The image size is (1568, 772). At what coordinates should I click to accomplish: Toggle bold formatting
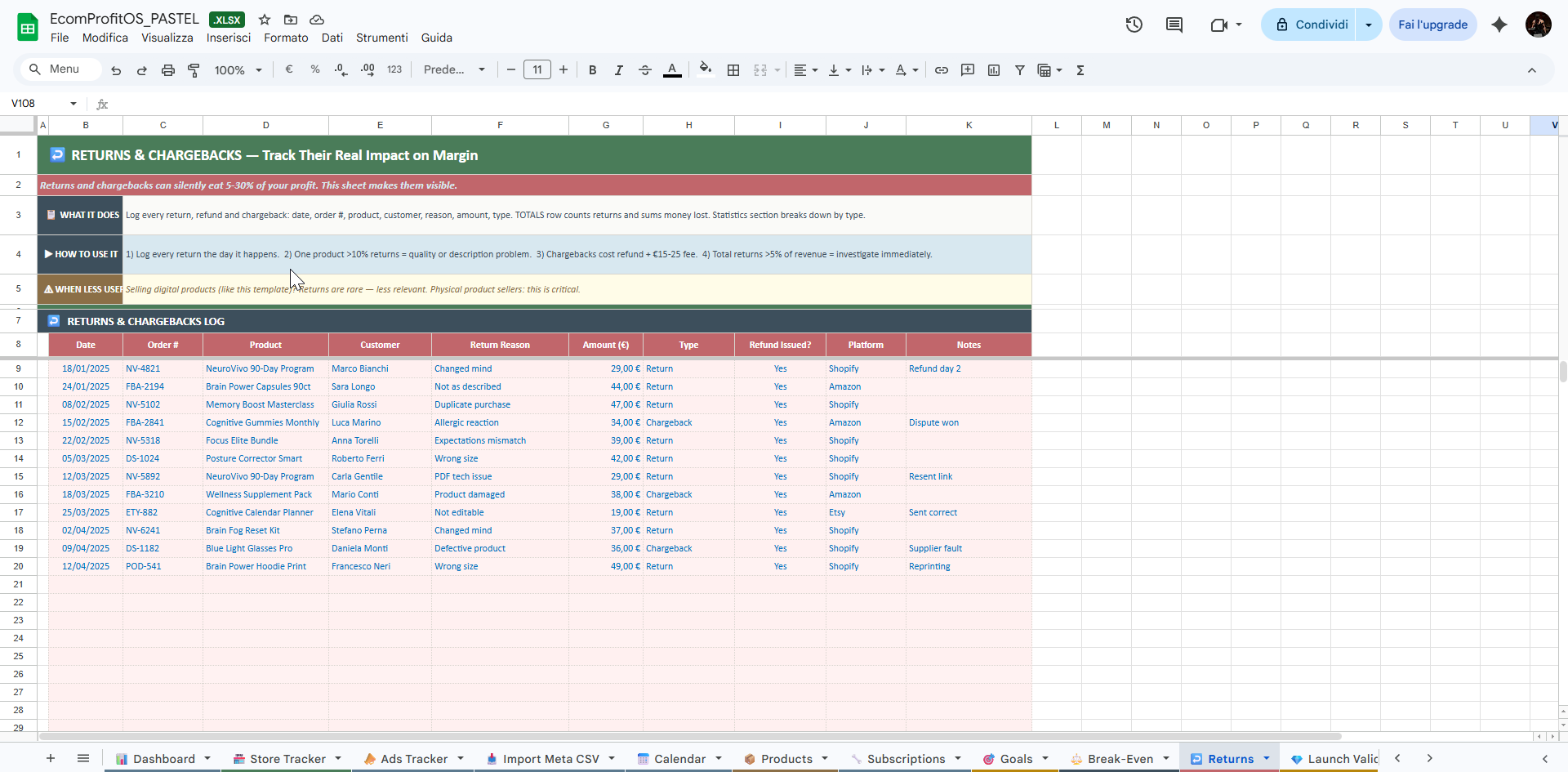click(593, 70)
